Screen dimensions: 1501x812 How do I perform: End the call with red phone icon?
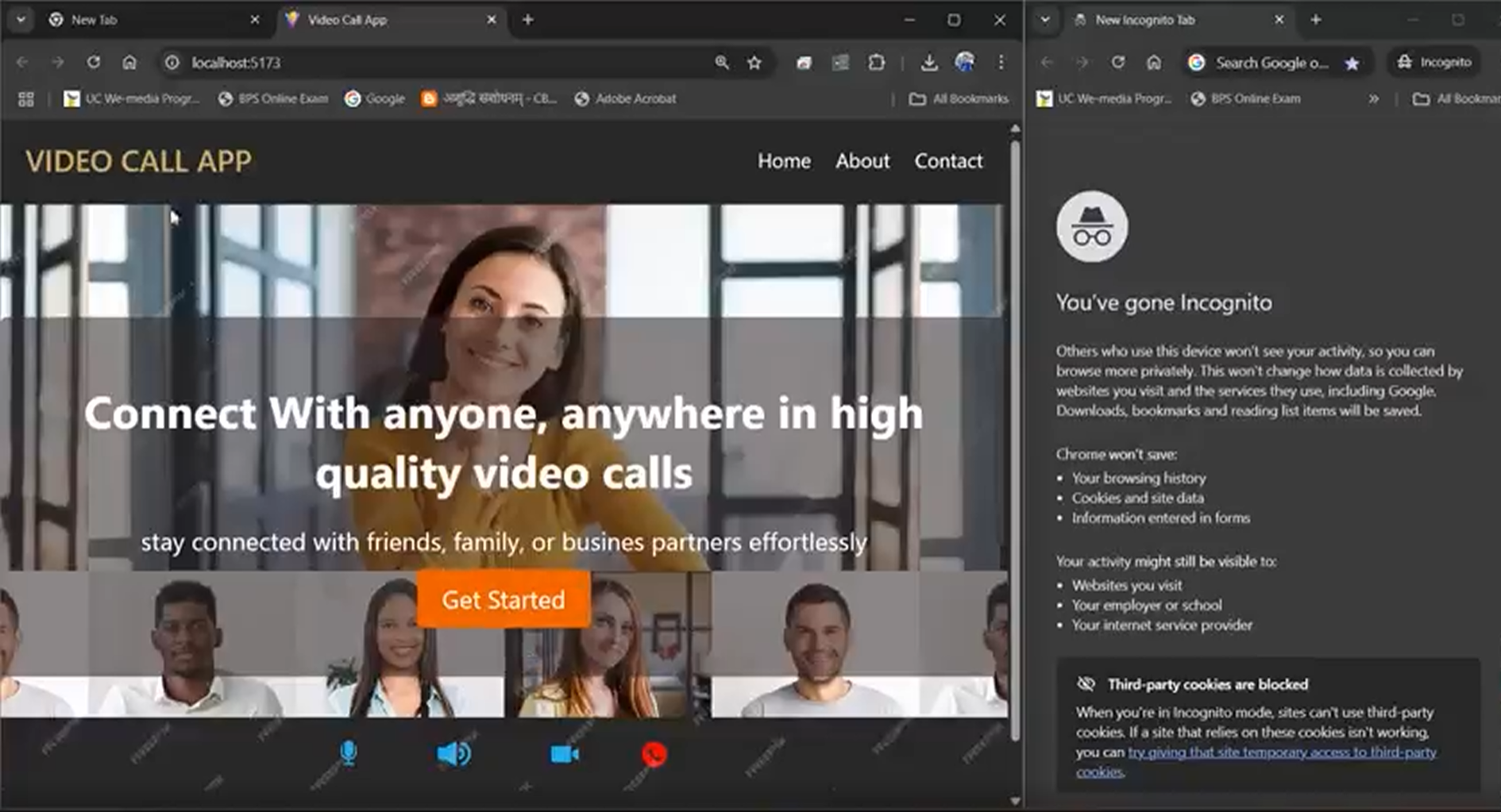(653, 754)
